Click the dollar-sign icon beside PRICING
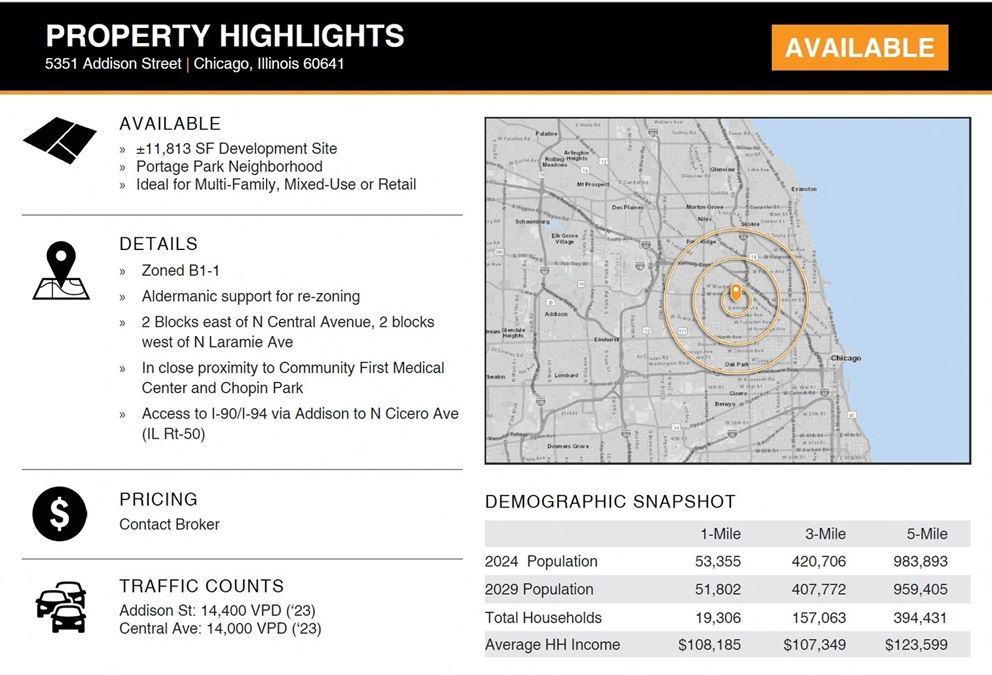 59,513
